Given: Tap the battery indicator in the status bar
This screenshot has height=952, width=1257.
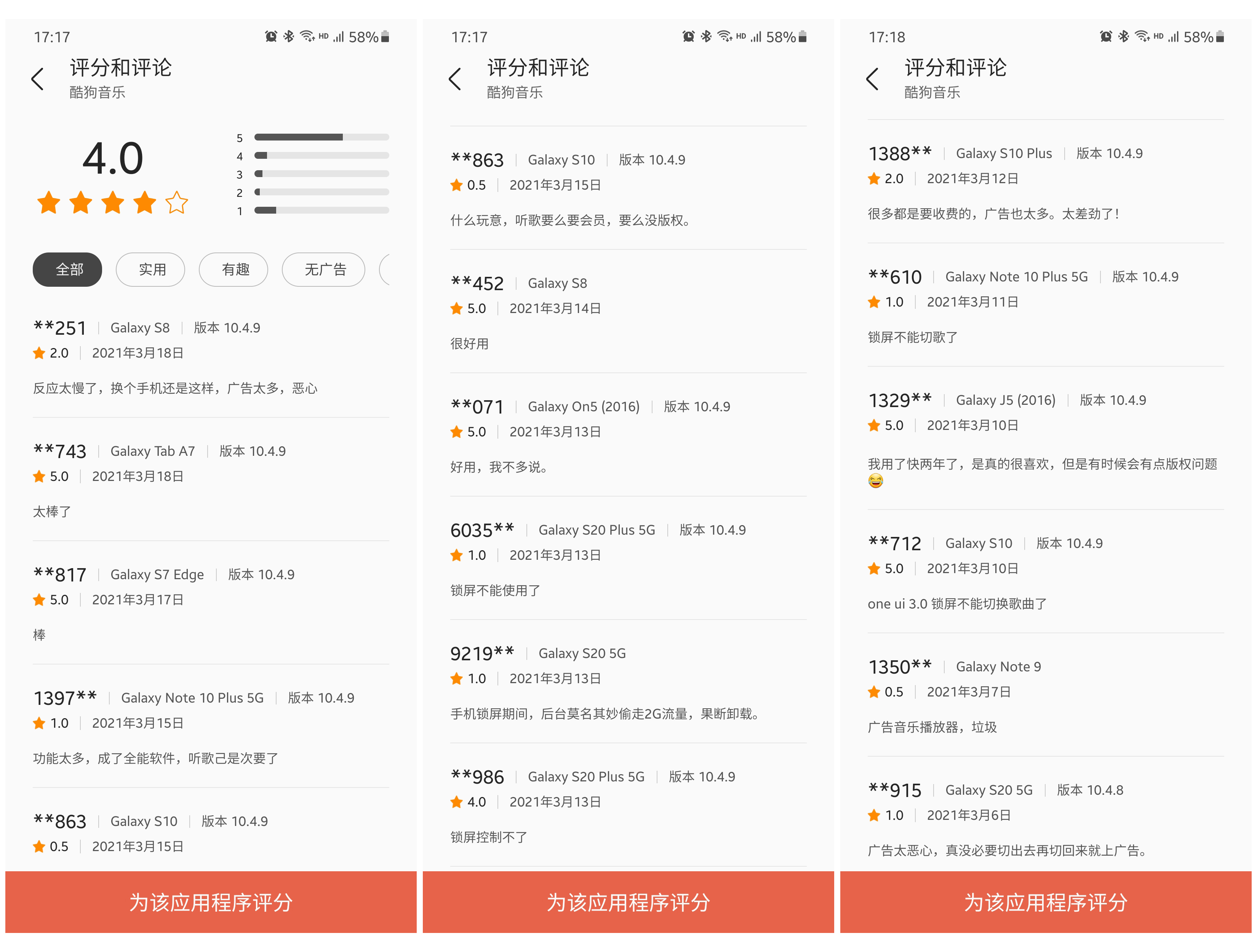Looking at the screenshot, I should (x=384, y=36).
